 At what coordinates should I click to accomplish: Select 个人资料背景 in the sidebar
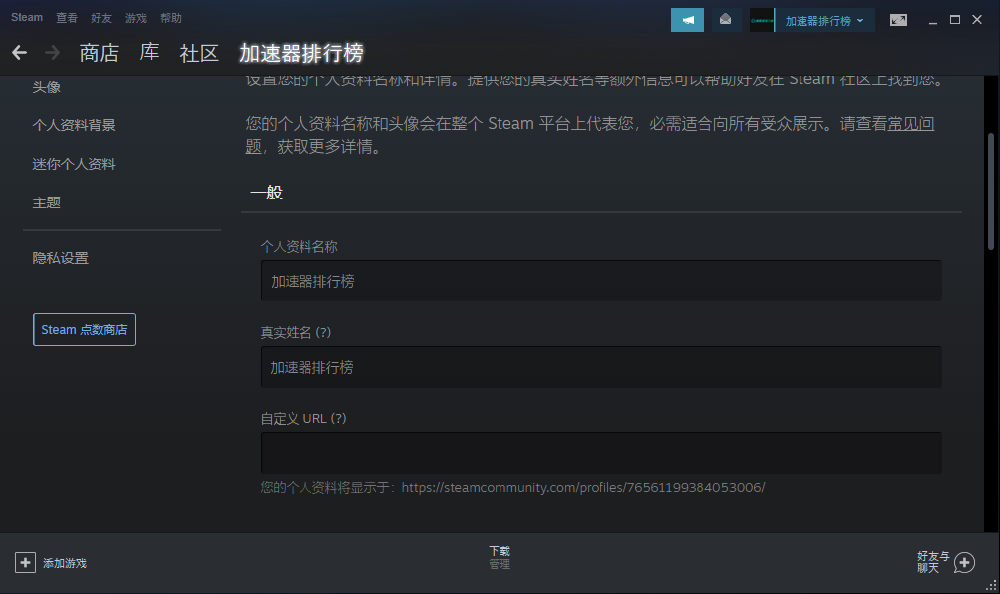(74, 125)
